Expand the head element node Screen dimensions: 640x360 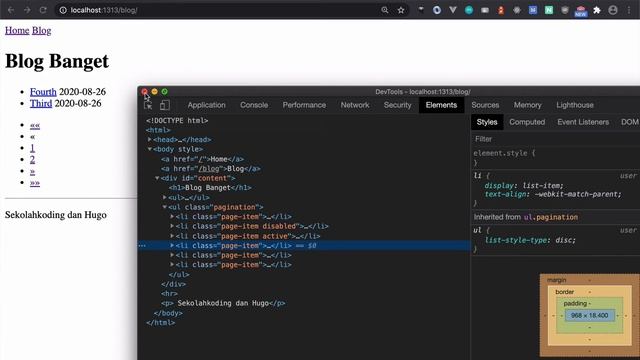point(150,140)
